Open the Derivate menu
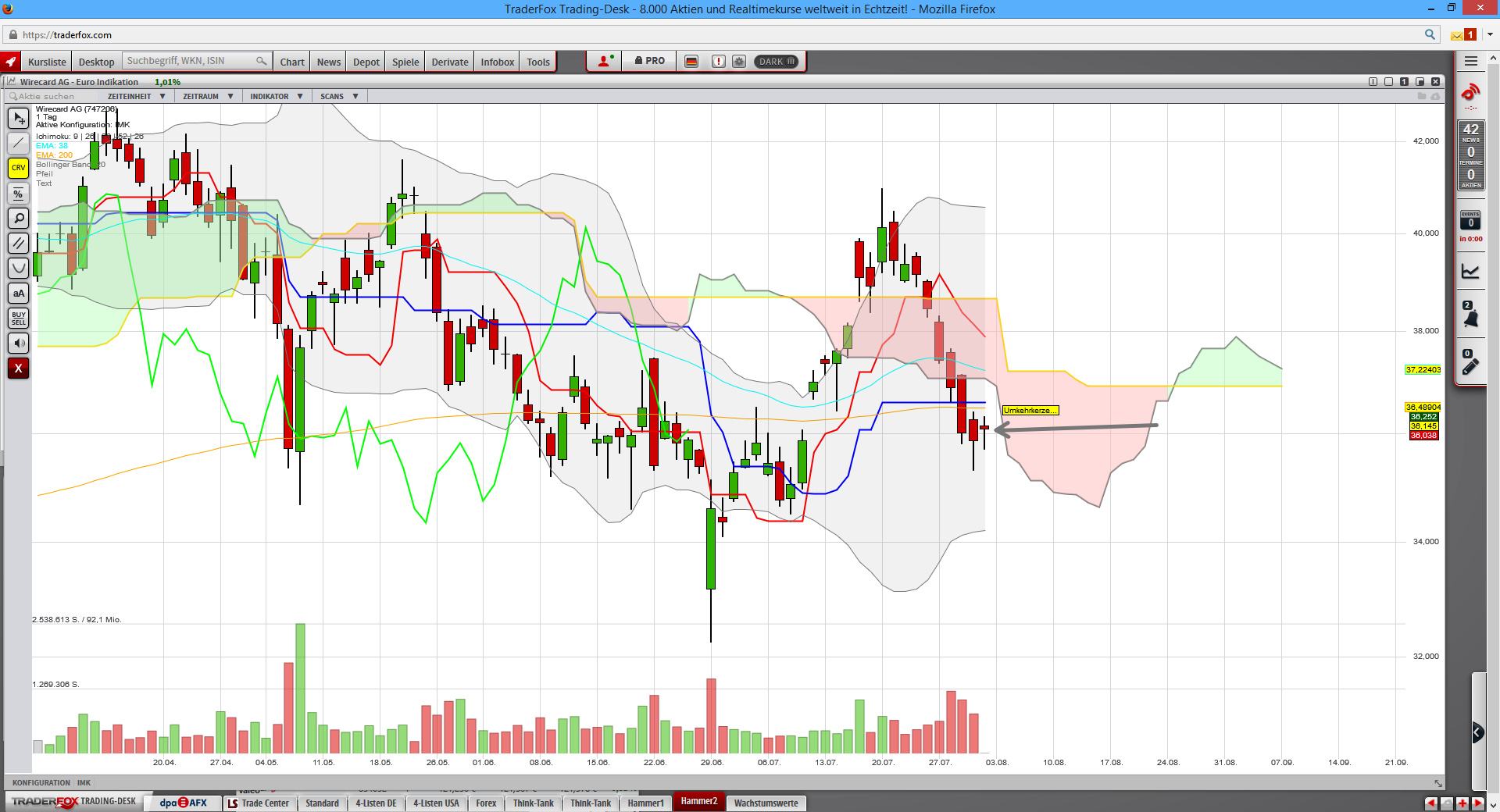Screen dimensions: 1500x812 pos(450,62)
